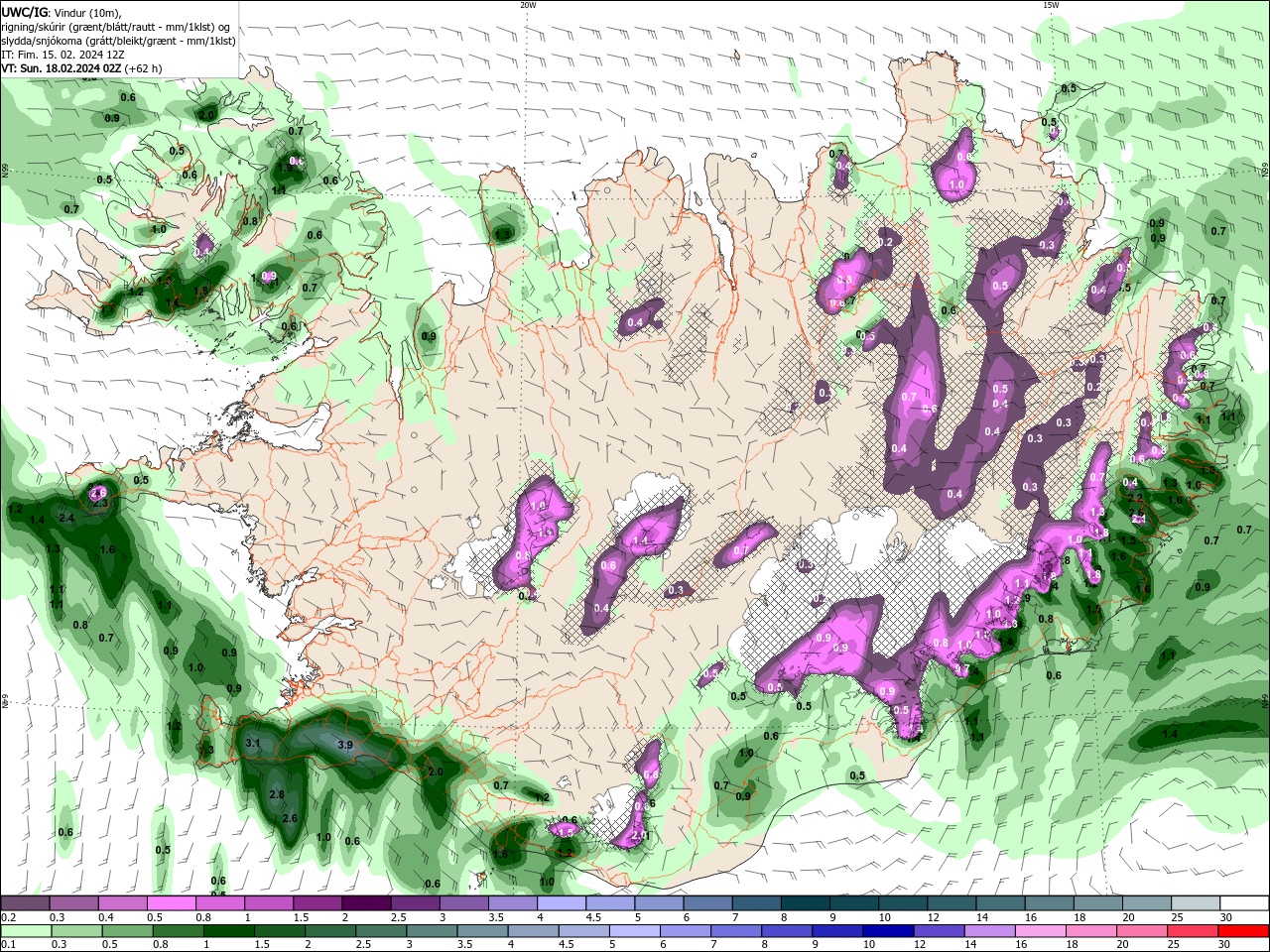Click the '3.1' rainfall value on the map
Image resolution: width=1270 pixels, height=952 pixels.
252,743
